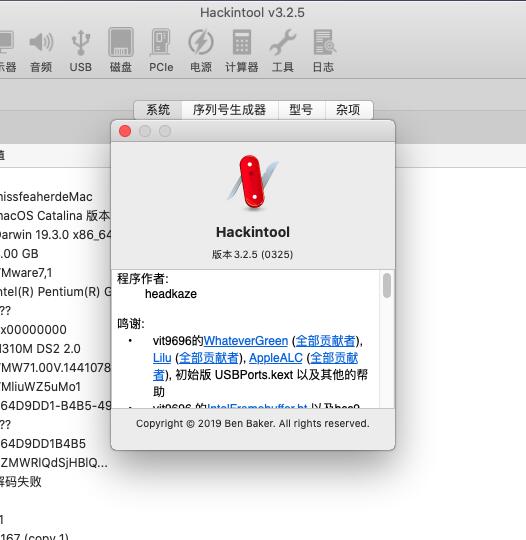Open the 日志 log toolbar section
The image size is (526, 540).
pyautogui.click(x=323, y=51)
